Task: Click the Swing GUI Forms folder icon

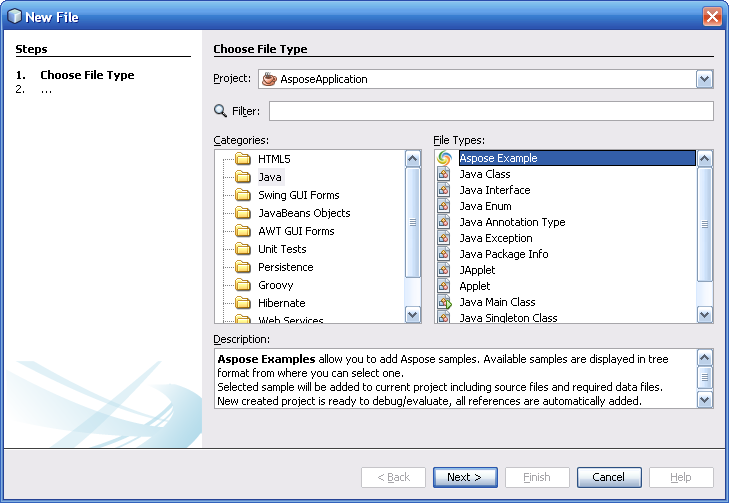Action: [x=243, y=195]
